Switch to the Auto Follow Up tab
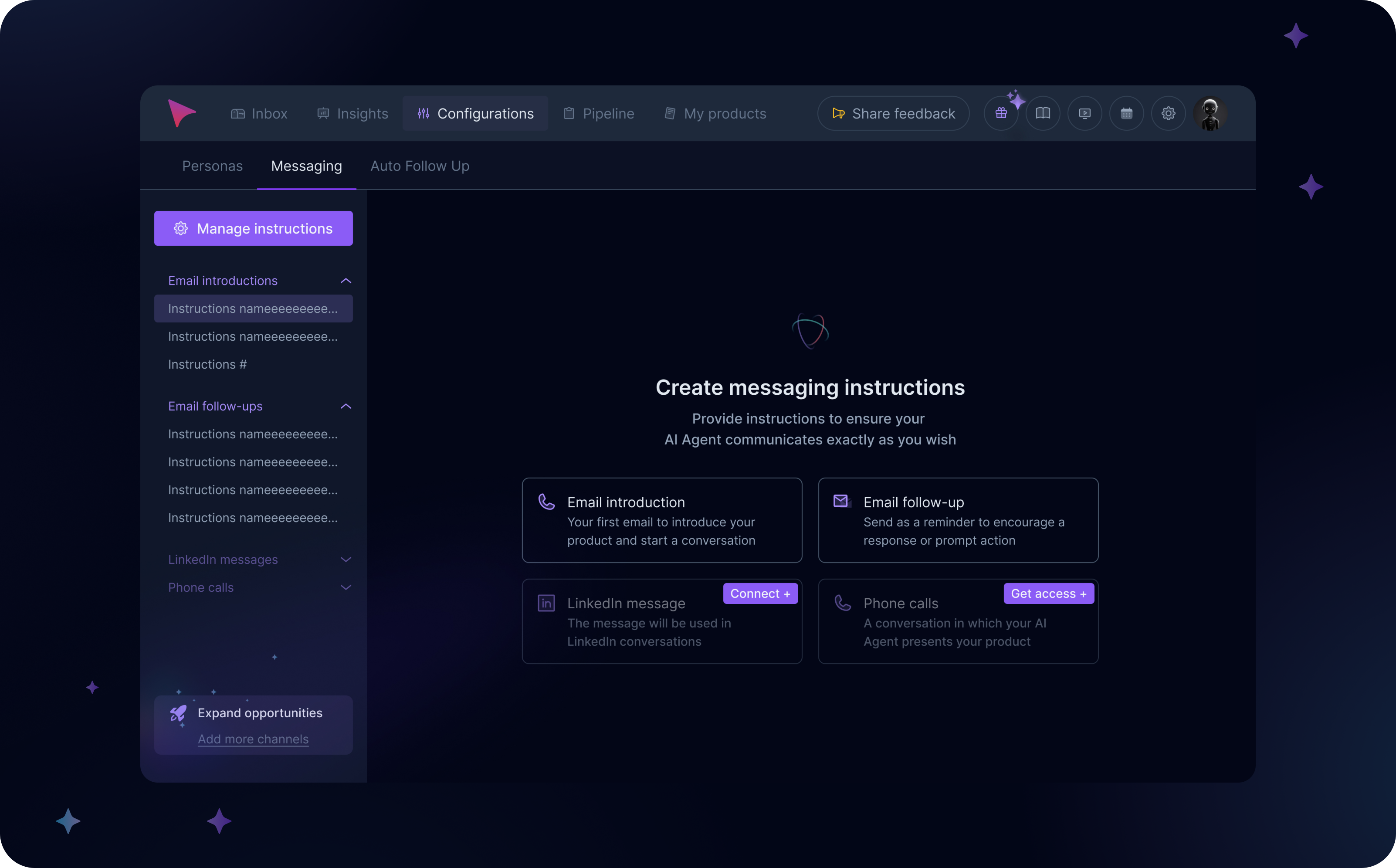Viewport: 1396px width, 868px height. pos(420,166)
